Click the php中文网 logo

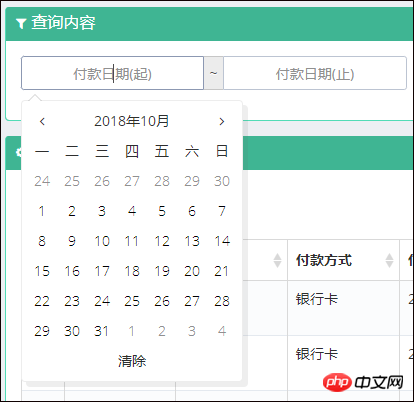363,382
